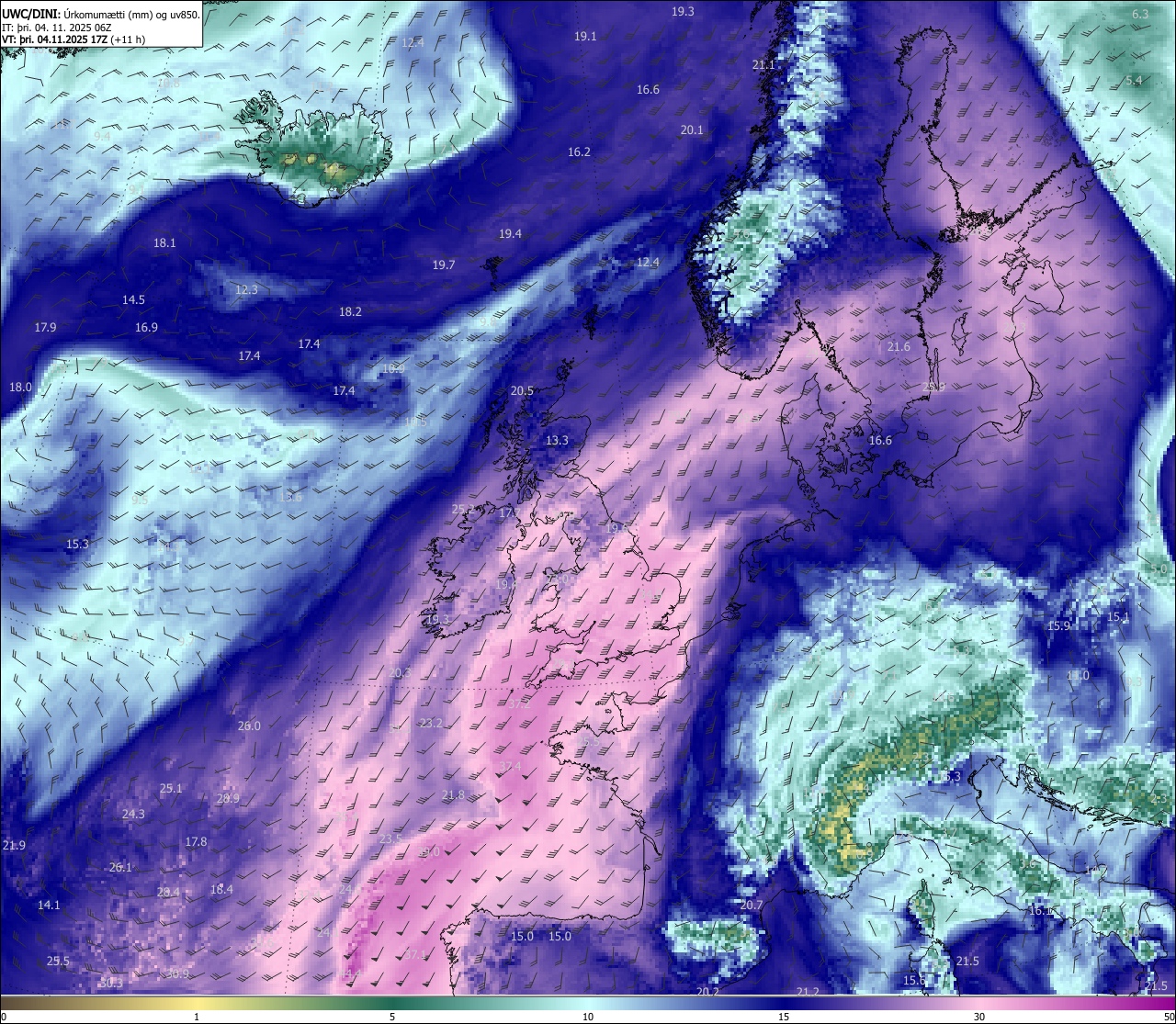Click the 23.2 value label
1176x1024 pixels.
pyautogui.click(x=431, y=723)
